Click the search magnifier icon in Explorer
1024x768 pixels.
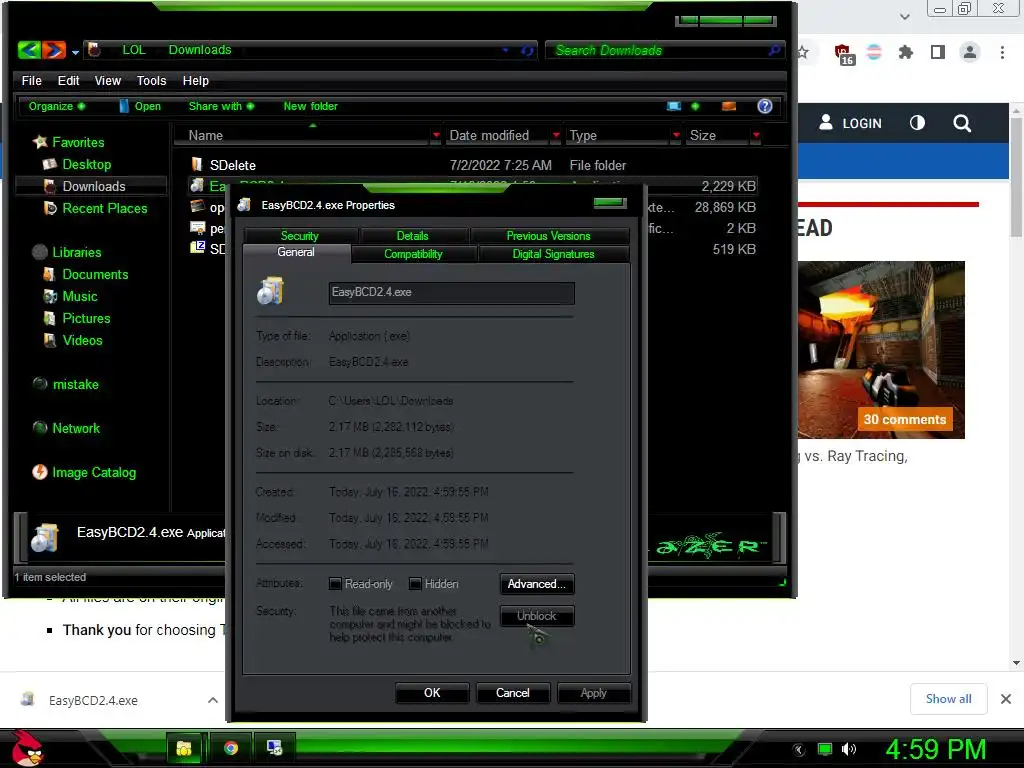tap(775, 50)
